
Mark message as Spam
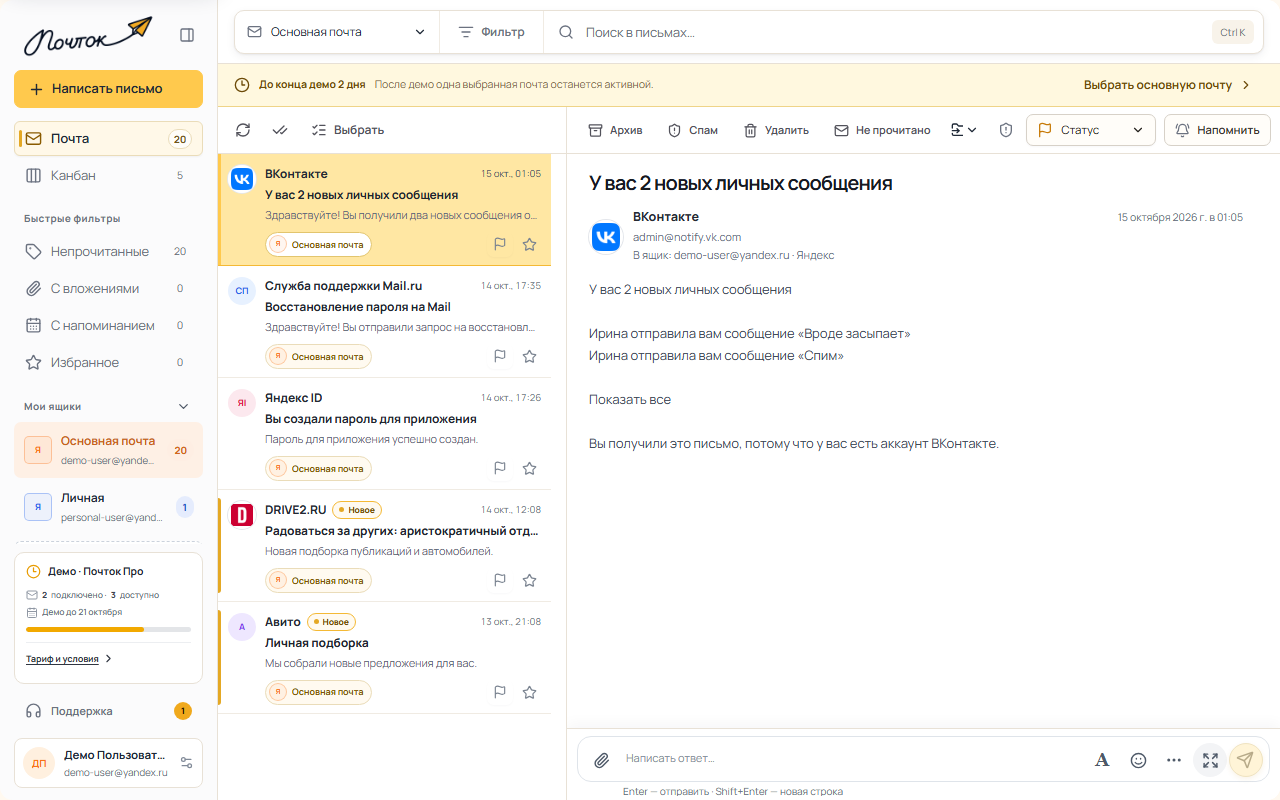click(x=693, y=130)
